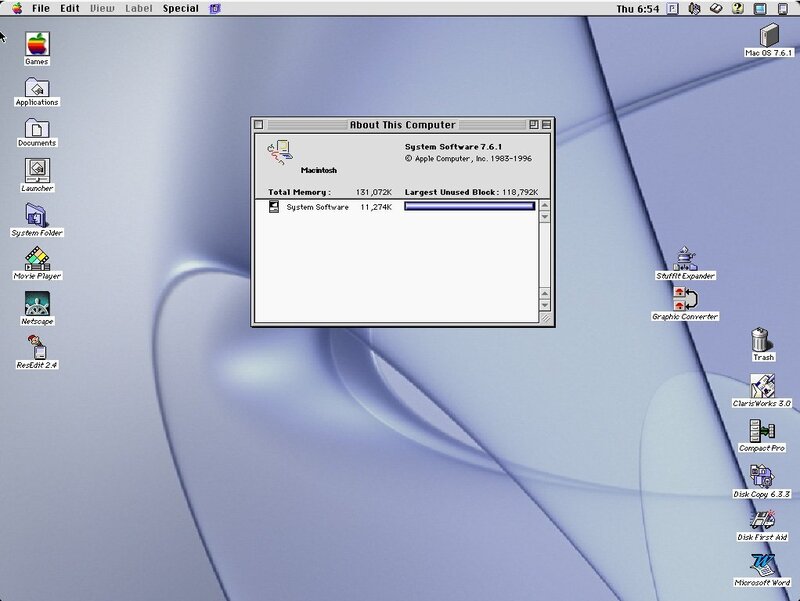Select the Microsoft Word icon
The width and height of the screenshot is (800, 601).
tap(763, 564)
